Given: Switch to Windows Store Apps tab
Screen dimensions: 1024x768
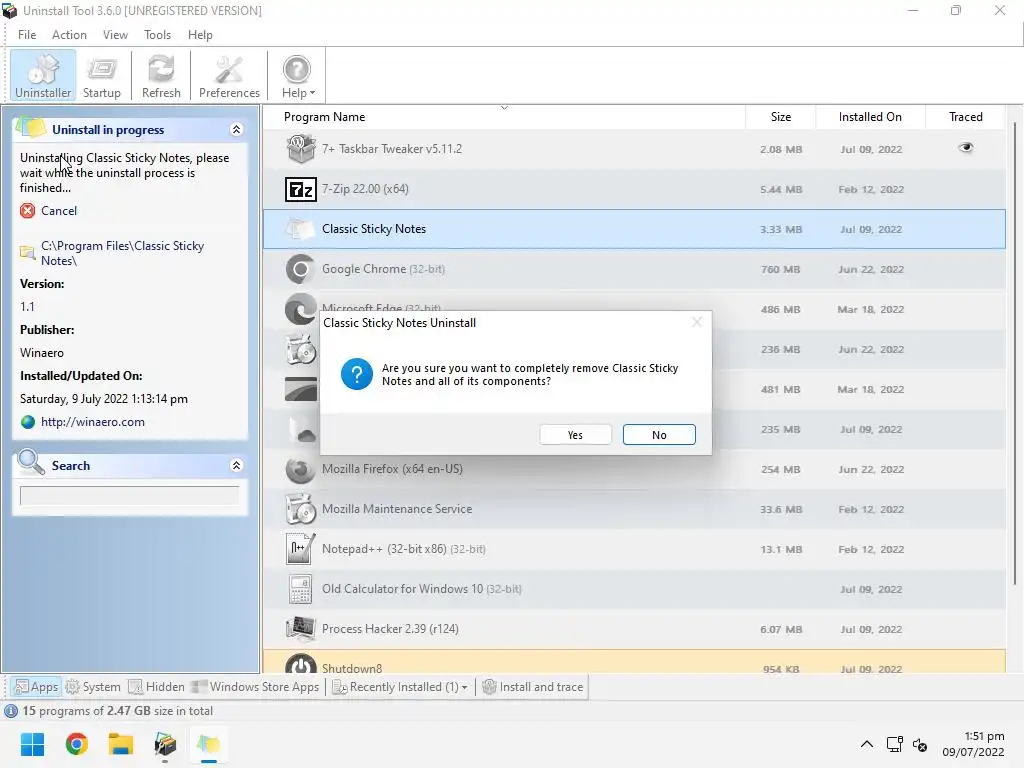Looking at the screenshot, I should click(x=255, y=687).
